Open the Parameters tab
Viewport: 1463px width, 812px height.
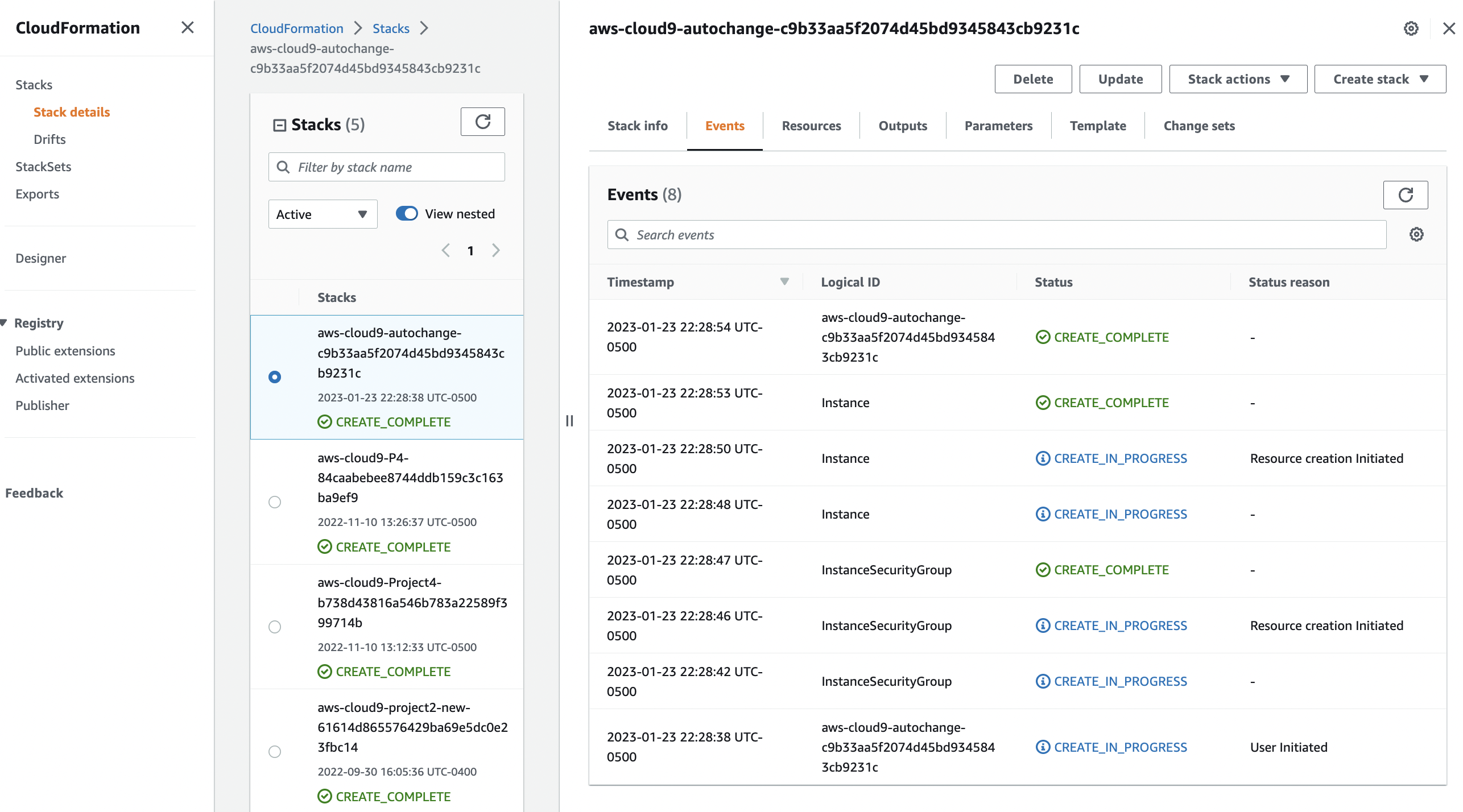998,126
